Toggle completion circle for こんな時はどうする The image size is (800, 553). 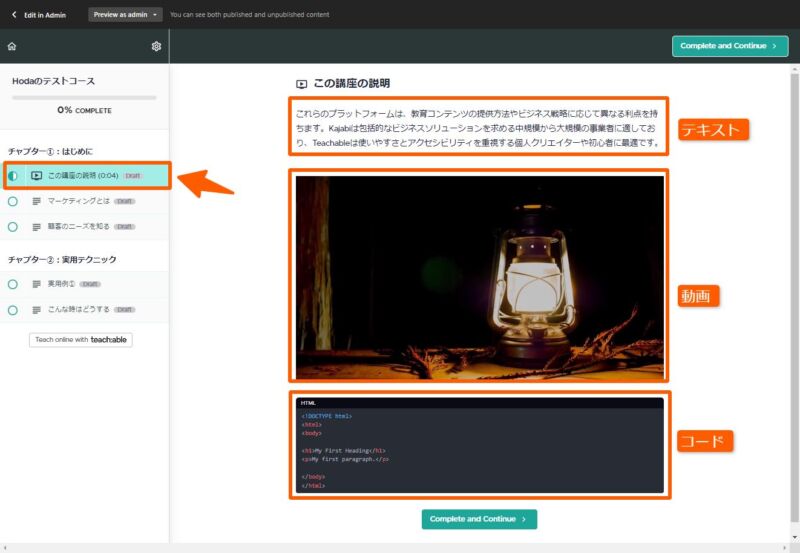coord(13,310)
